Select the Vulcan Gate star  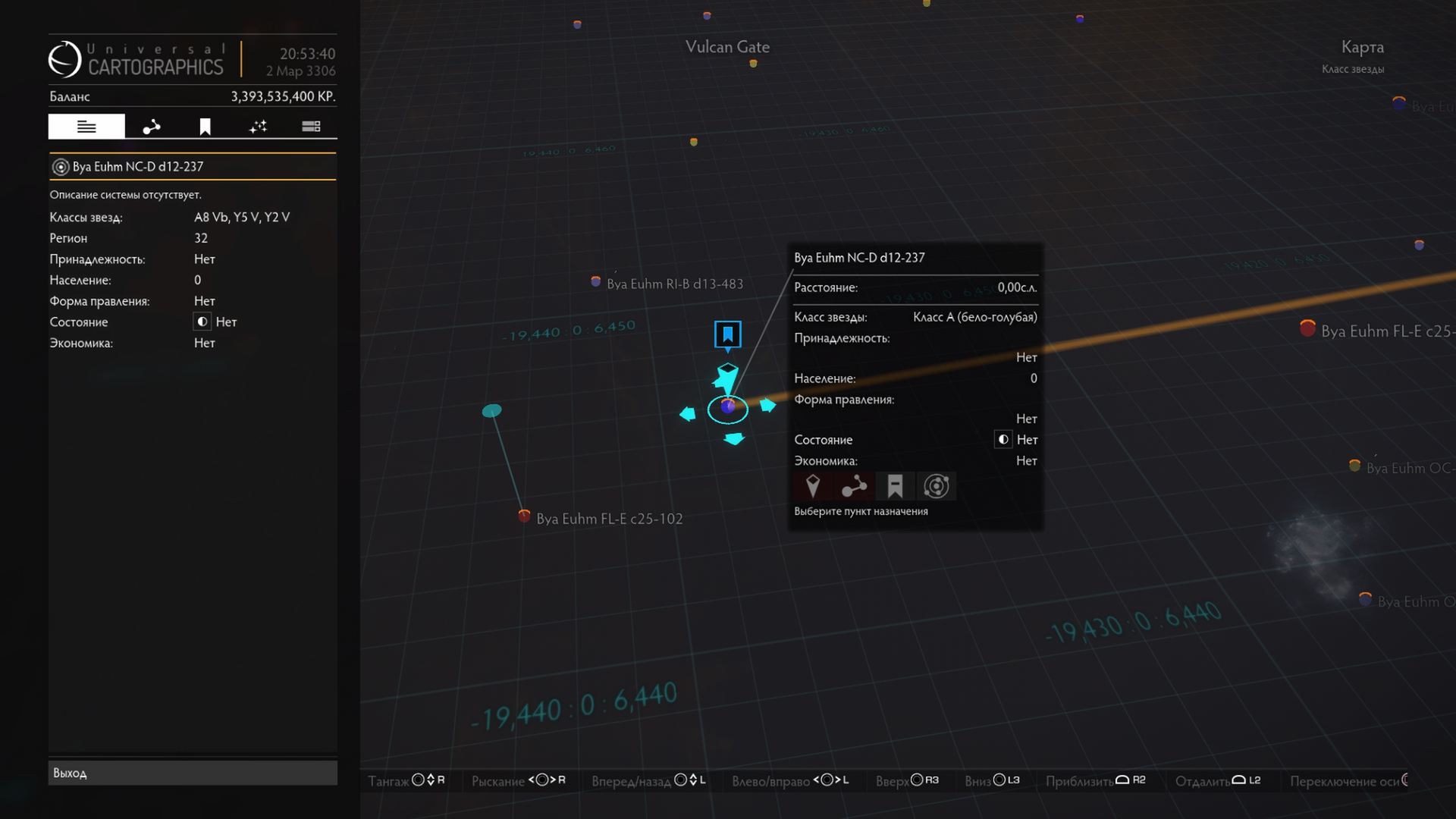[753, 64]
